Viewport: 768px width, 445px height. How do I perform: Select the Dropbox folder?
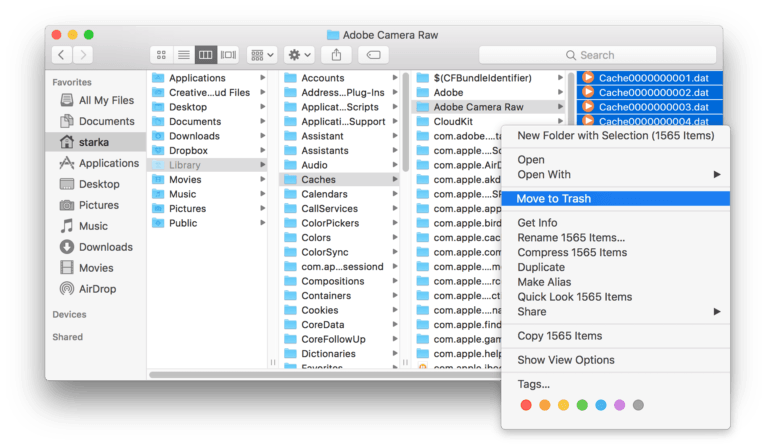pos(208,150)
